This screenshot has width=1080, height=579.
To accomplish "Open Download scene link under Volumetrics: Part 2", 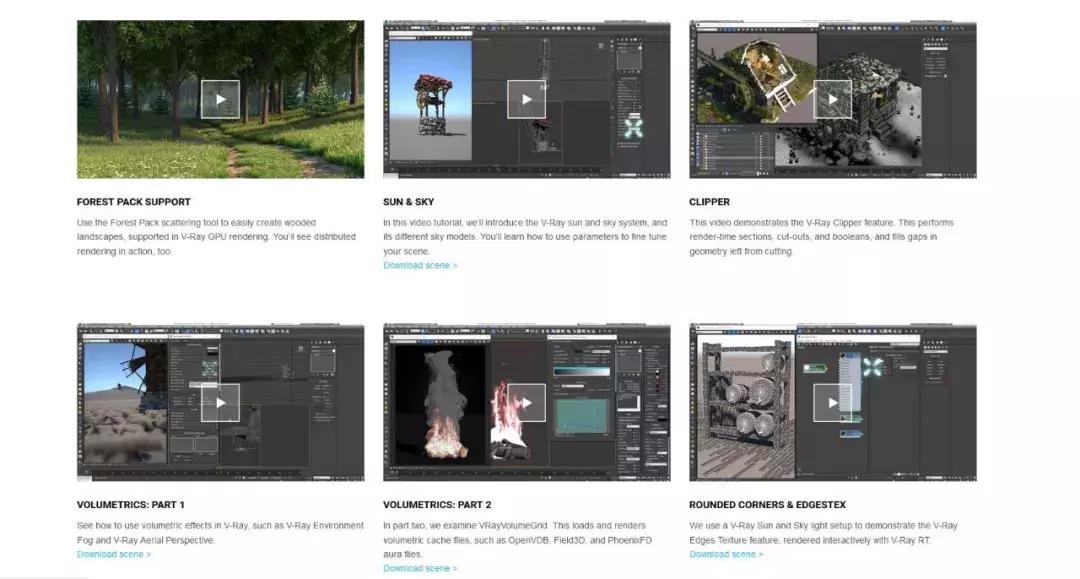I will click(420, 568).
